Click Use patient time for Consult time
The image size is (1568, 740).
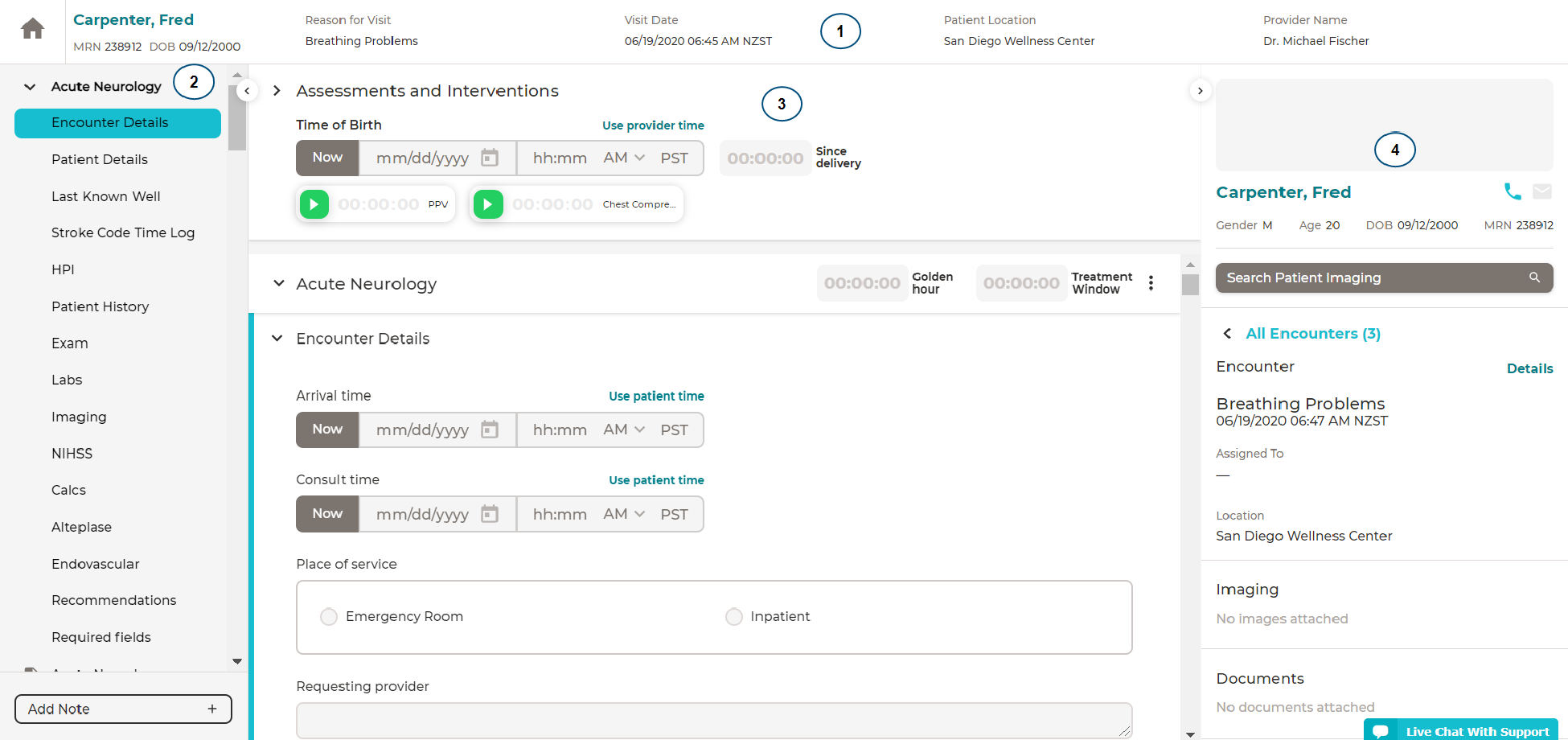click(x=656, y=480)
